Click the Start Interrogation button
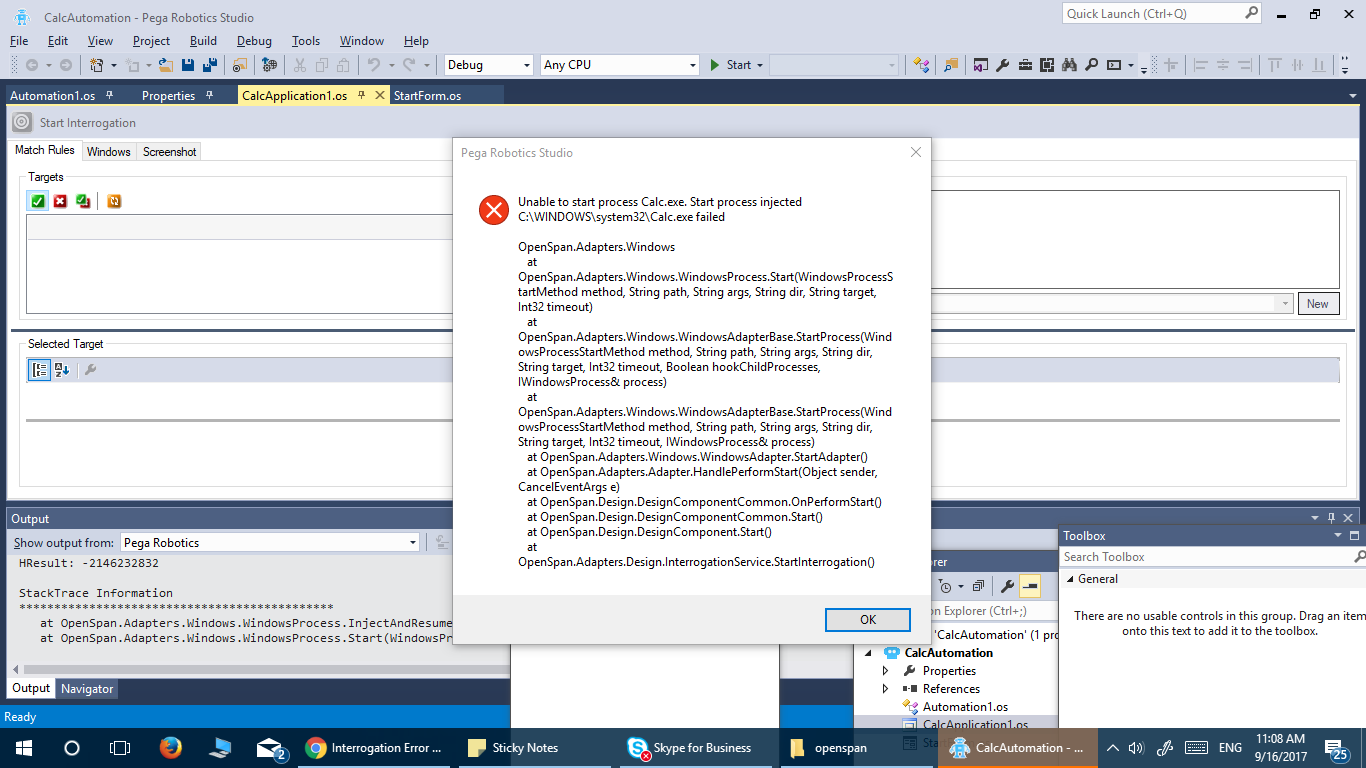1366x768 pixels. pos(74,123)
